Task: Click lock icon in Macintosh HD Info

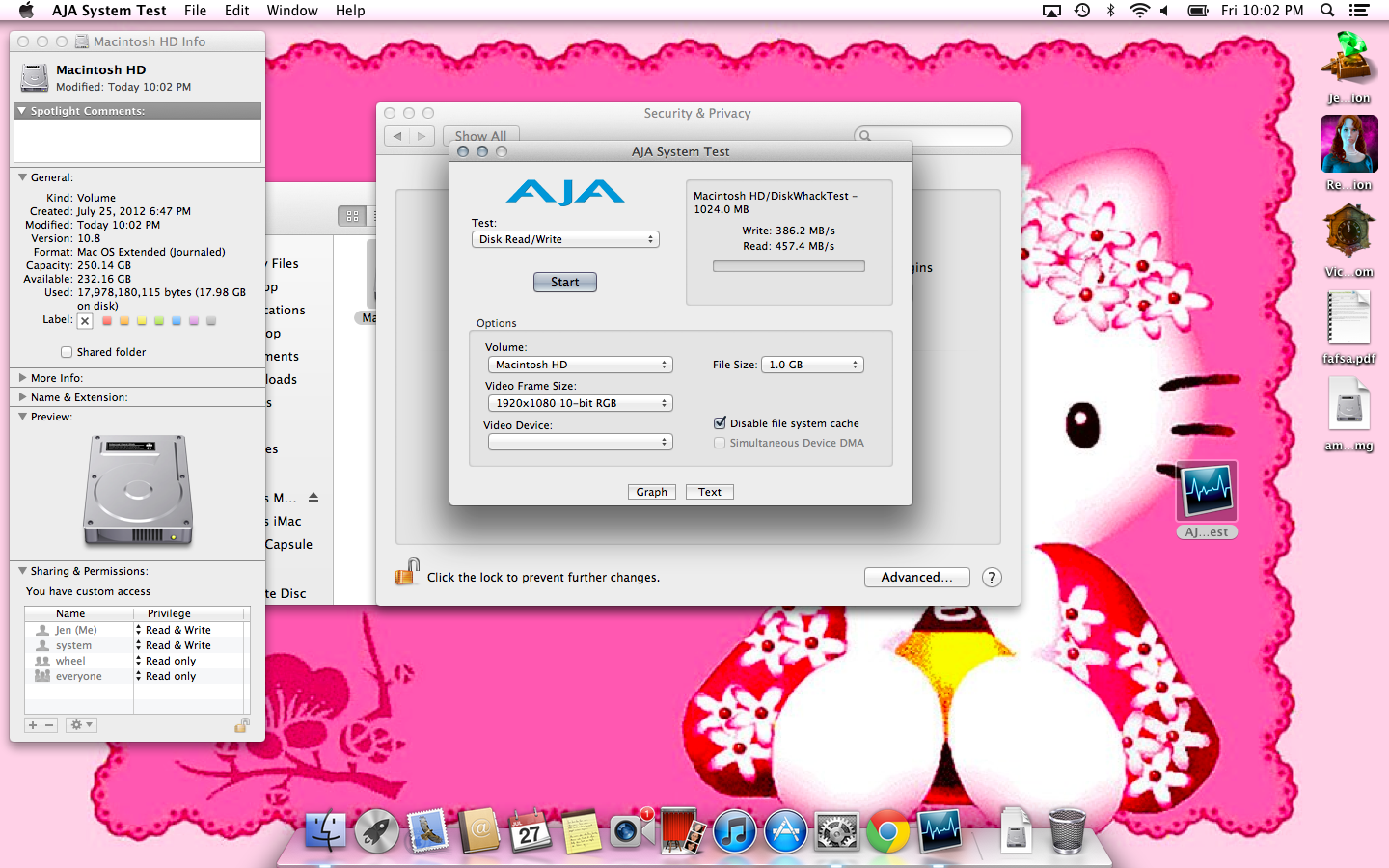Action: (x=242, y=724)
